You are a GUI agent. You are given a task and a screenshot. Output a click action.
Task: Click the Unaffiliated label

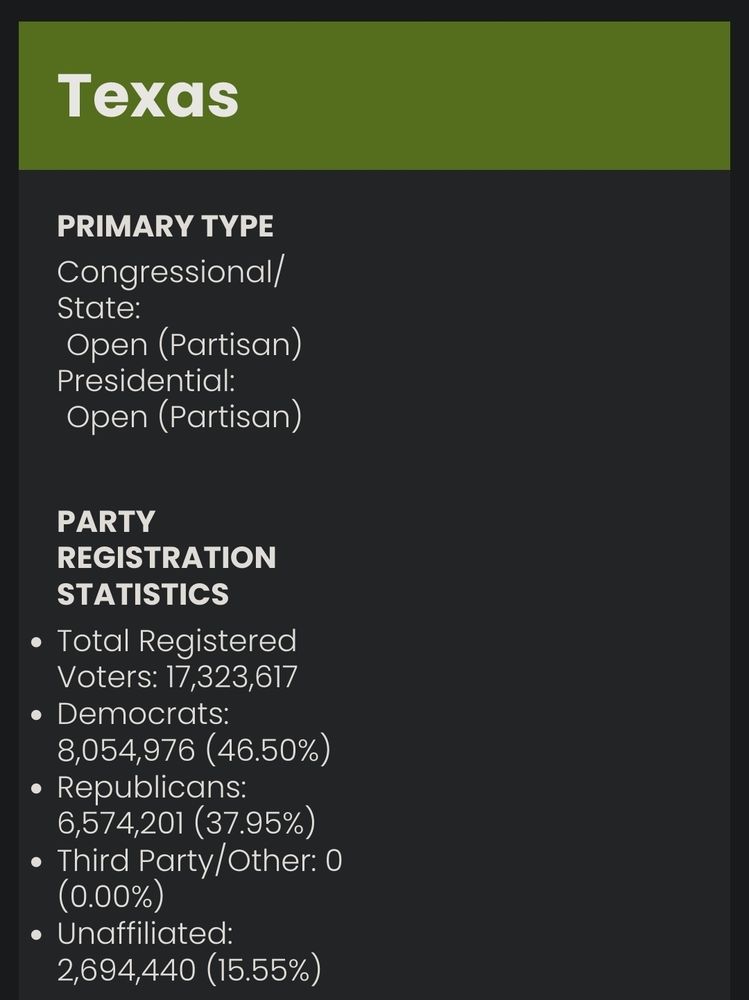coord(145,933)
